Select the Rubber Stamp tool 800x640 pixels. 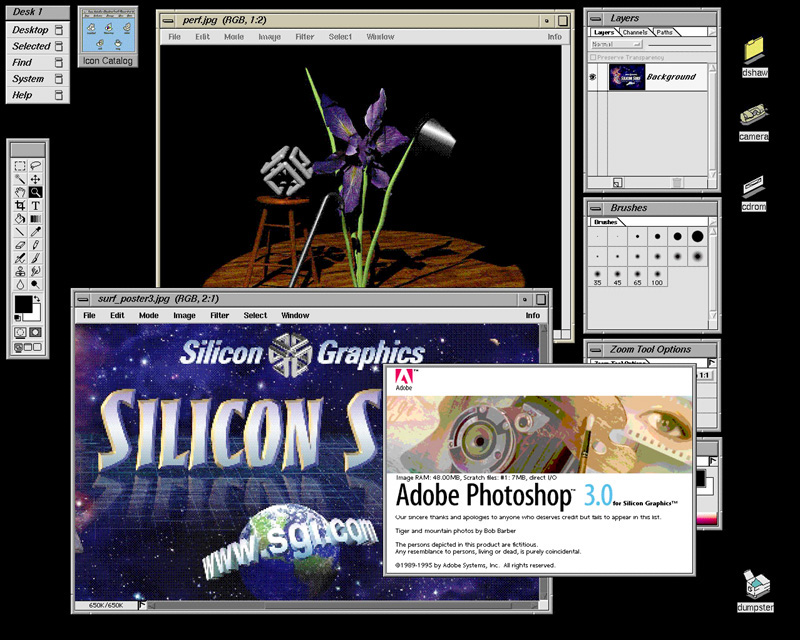(20, 271)
